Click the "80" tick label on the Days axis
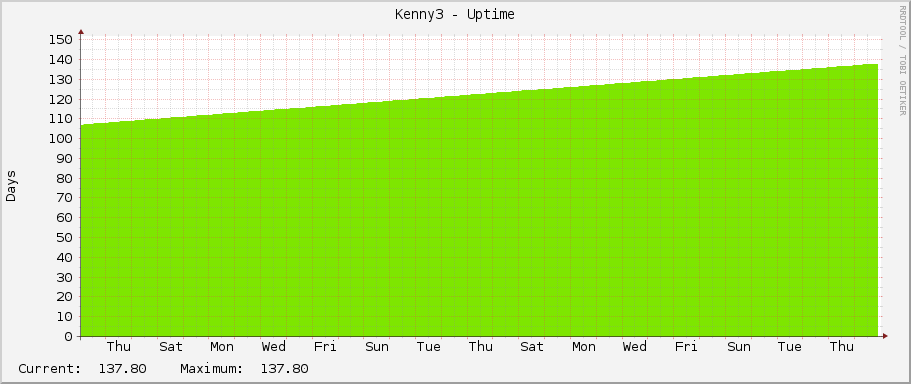The image size is (911, 384). (65, 178)
